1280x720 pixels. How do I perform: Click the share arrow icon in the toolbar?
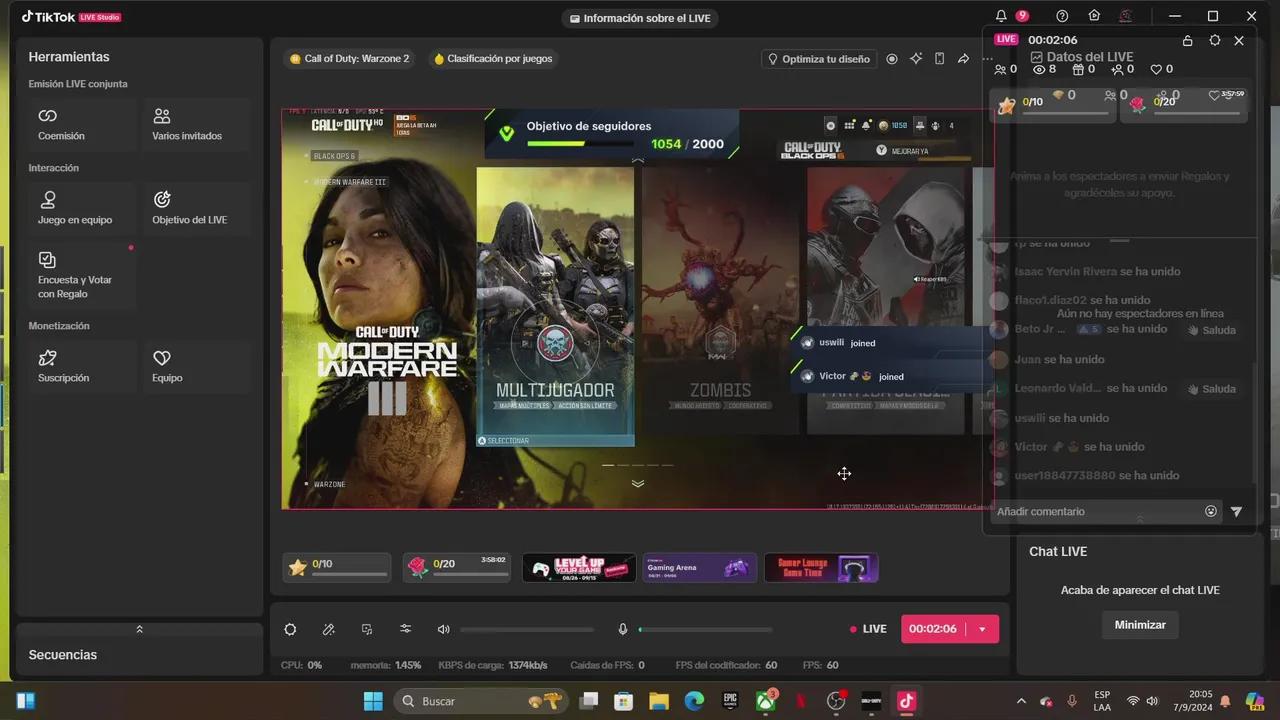[x=963, y=59]
